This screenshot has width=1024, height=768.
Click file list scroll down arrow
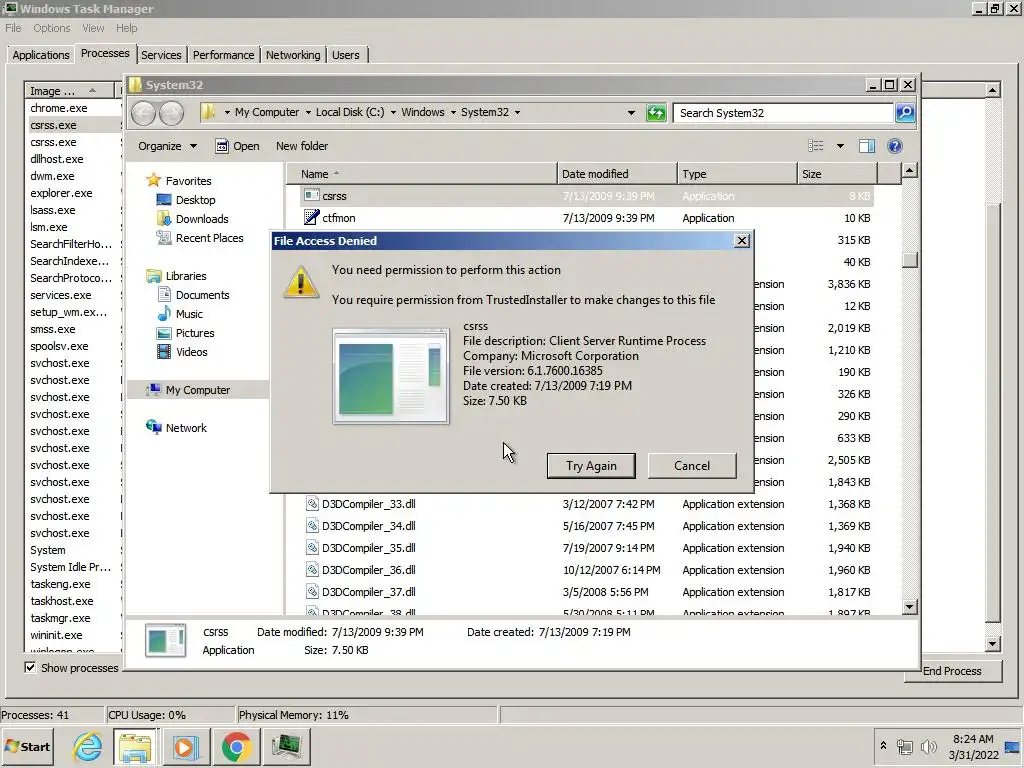click(910, 607)
